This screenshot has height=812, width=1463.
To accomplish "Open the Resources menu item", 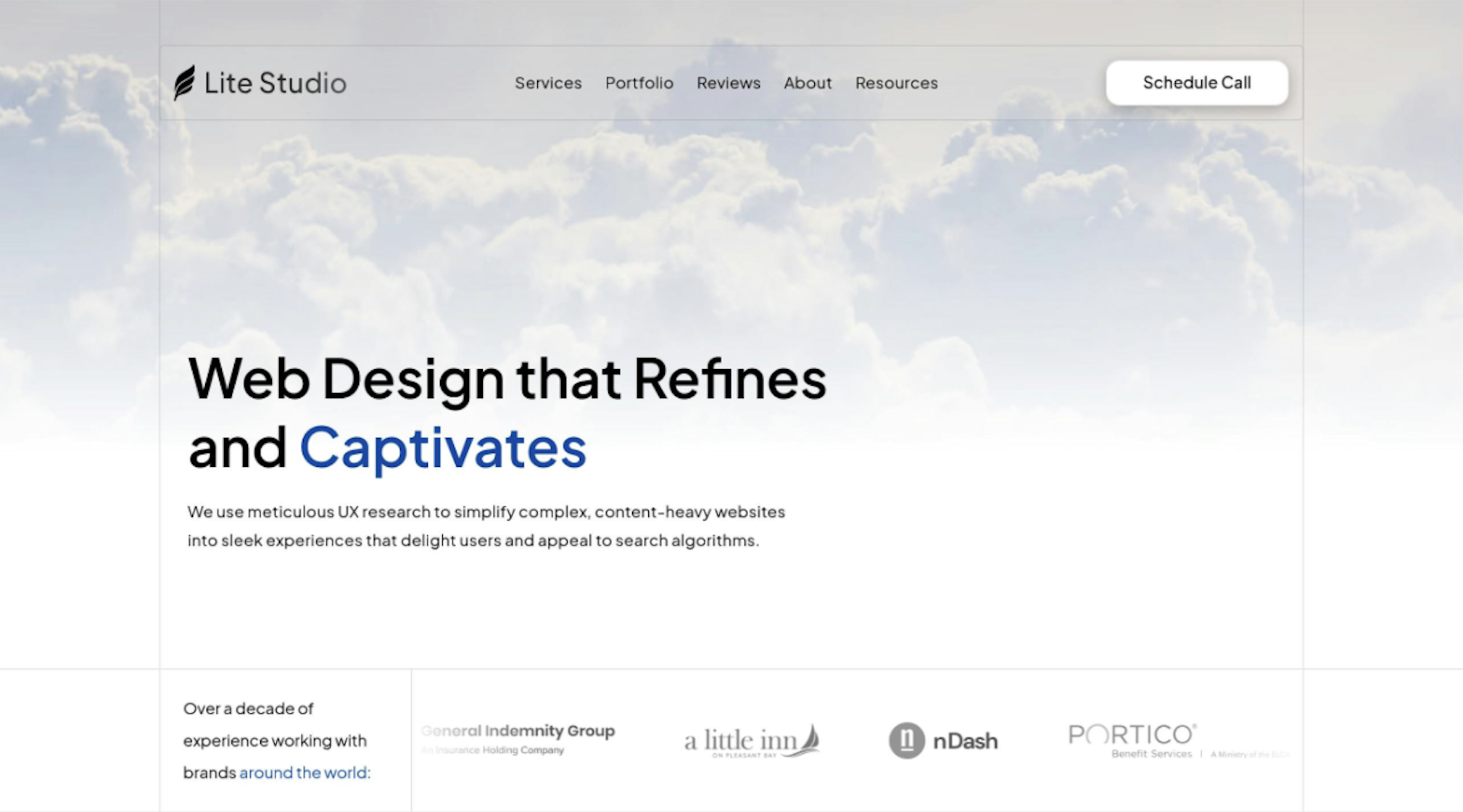I will [x=896, y=83].
